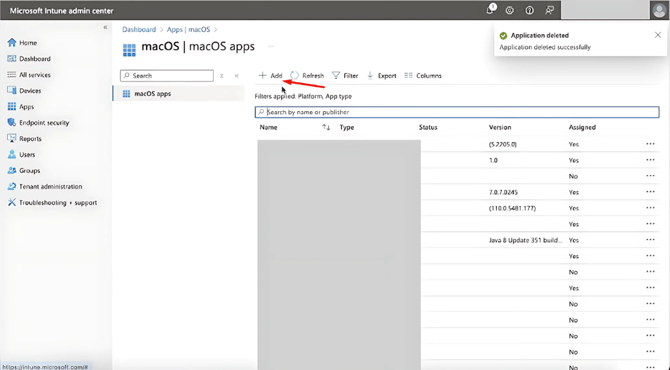Viewport: 670px width, 370px height.
Task: Select macOS apps in blade menu
Action: 179,94
